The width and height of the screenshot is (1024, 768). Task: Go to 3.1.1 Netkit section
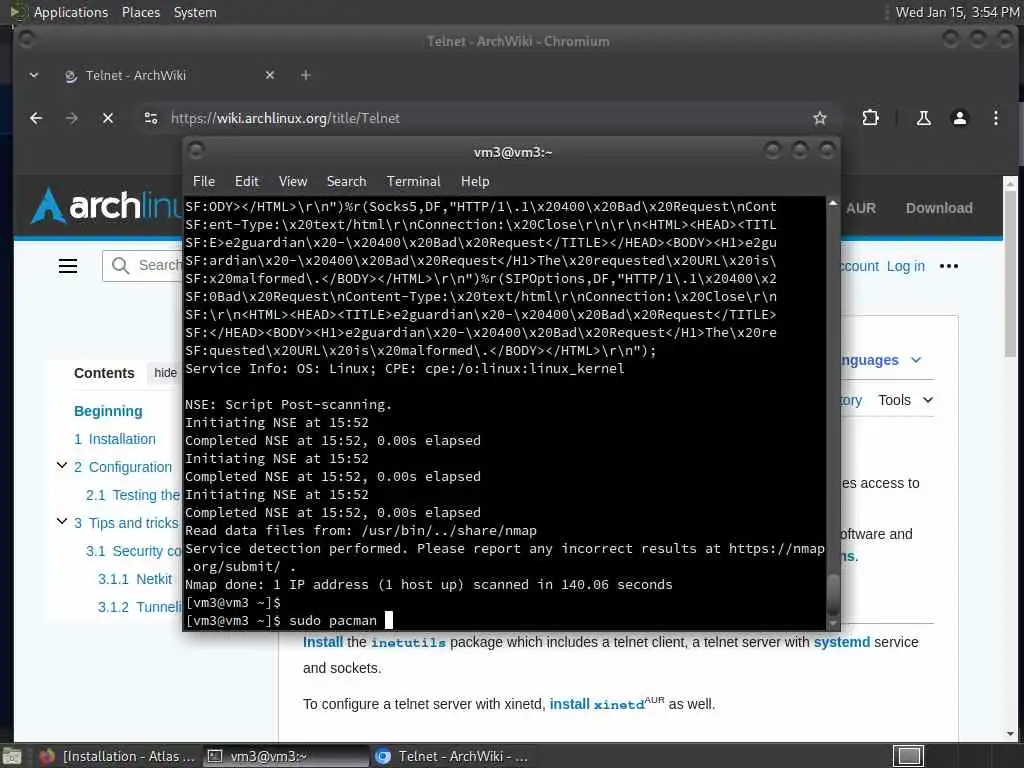coord(135,579)
